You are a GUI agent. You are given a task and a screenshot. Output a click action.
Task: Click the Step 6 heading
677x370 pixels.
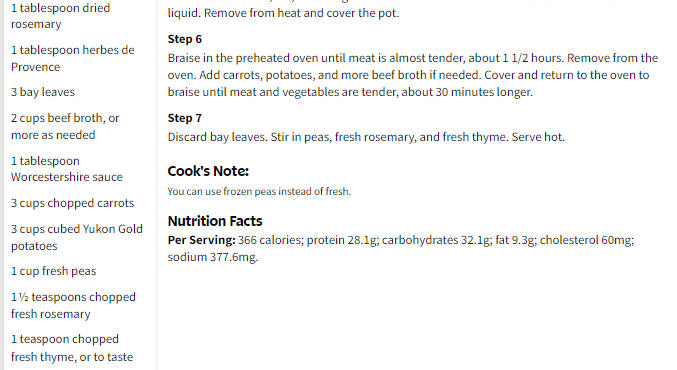(x=184, y=39)
